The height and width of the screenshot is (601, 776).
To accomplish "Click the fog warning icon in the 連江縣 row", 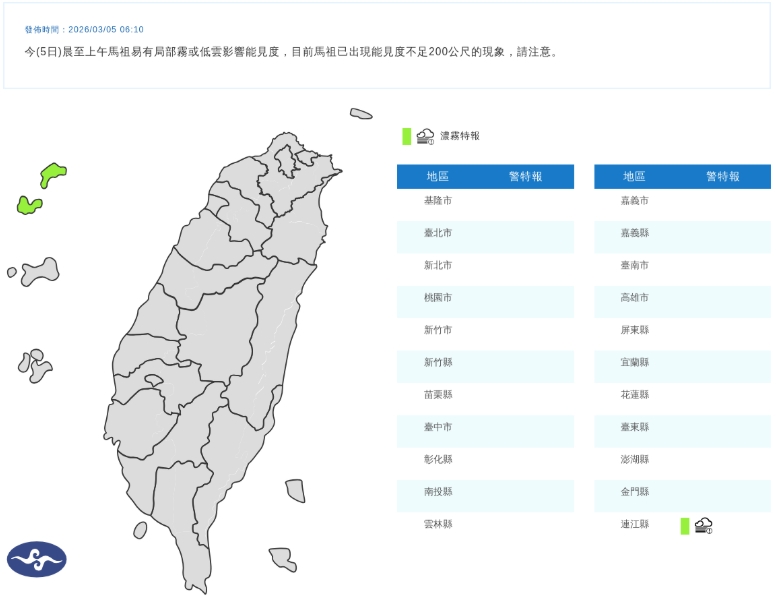I will (704, 525).
